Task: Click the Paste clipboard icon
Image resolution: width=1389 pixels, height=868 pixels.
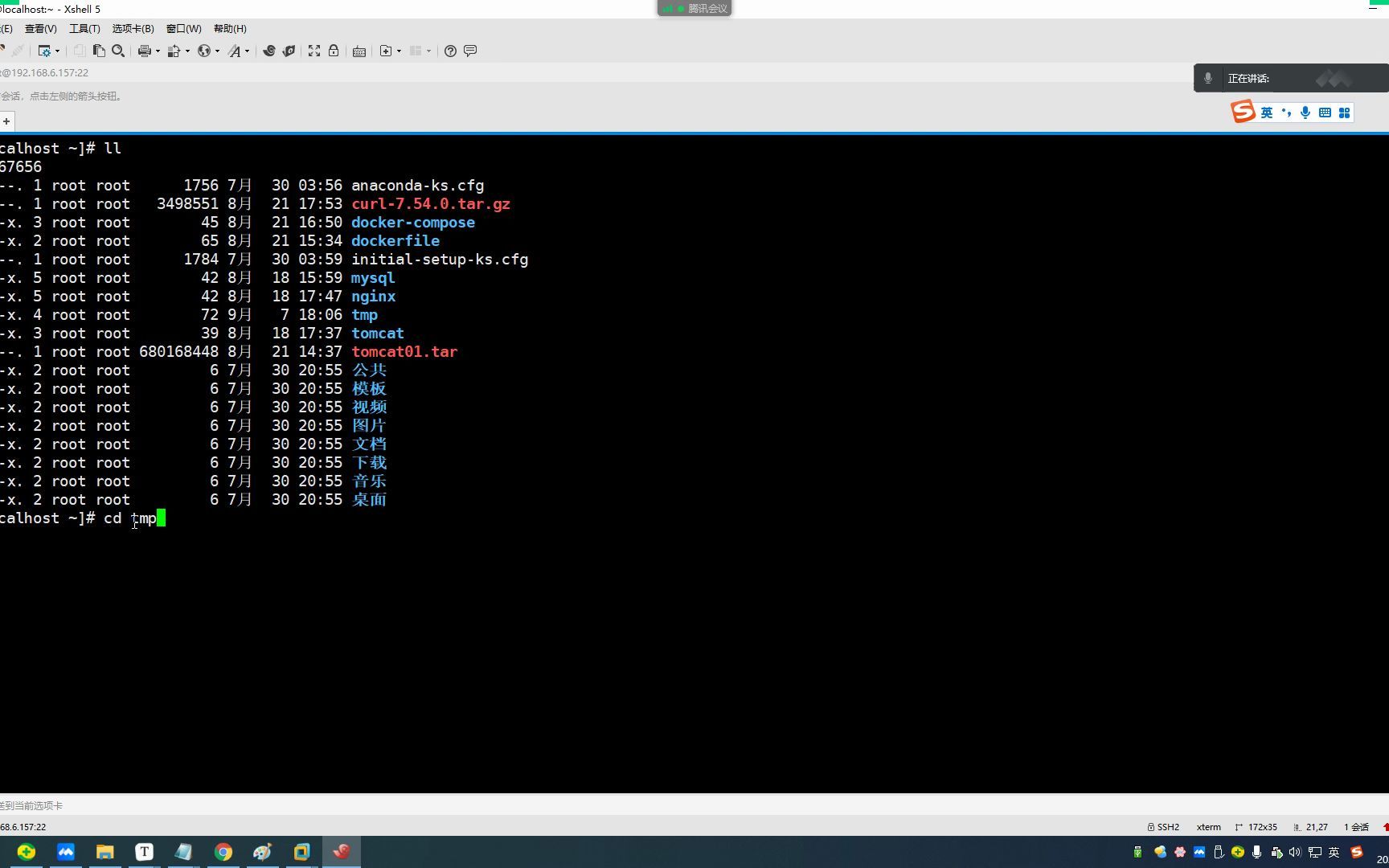Action: point(99,51)
